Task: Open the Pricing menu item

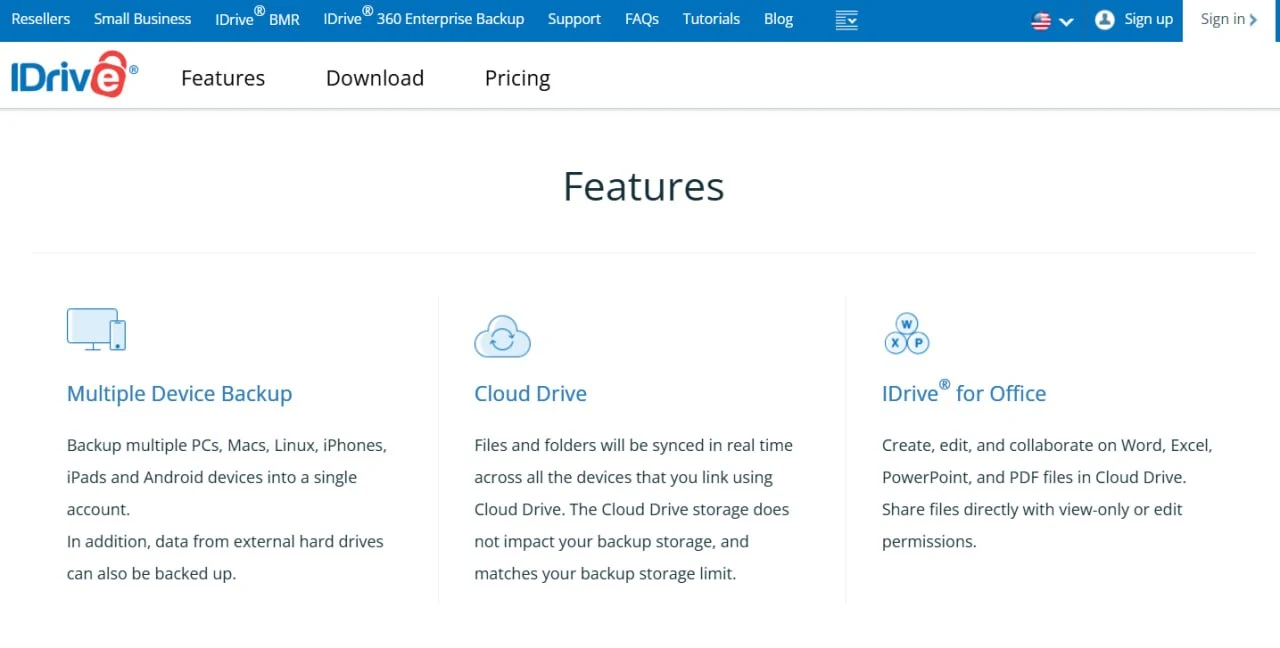Action: [518, 78]
